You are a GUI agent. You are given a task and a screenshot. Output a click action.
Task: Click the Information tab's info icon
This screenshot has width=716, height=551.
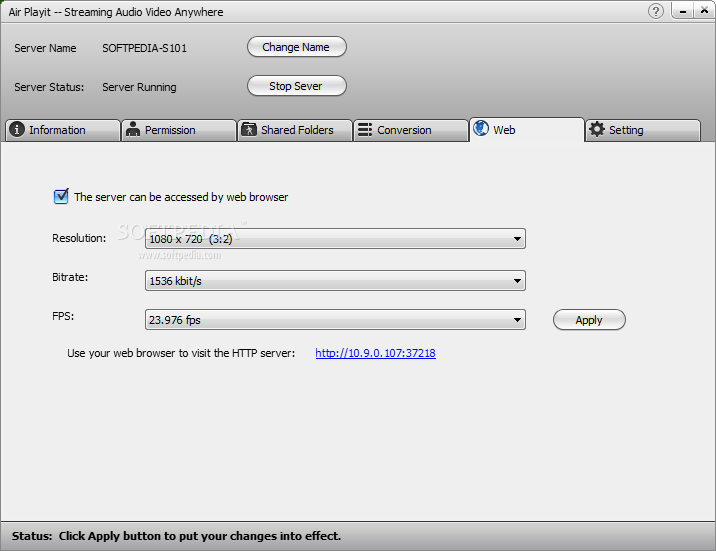point(17,130)
